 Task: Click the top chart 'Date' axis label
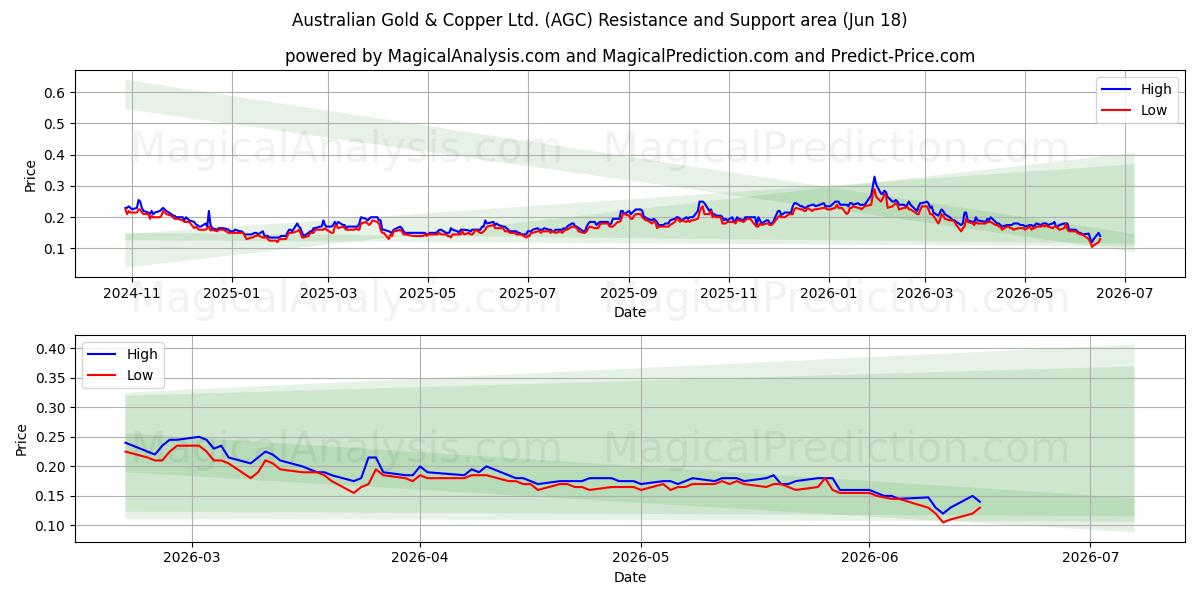(630, 312)
